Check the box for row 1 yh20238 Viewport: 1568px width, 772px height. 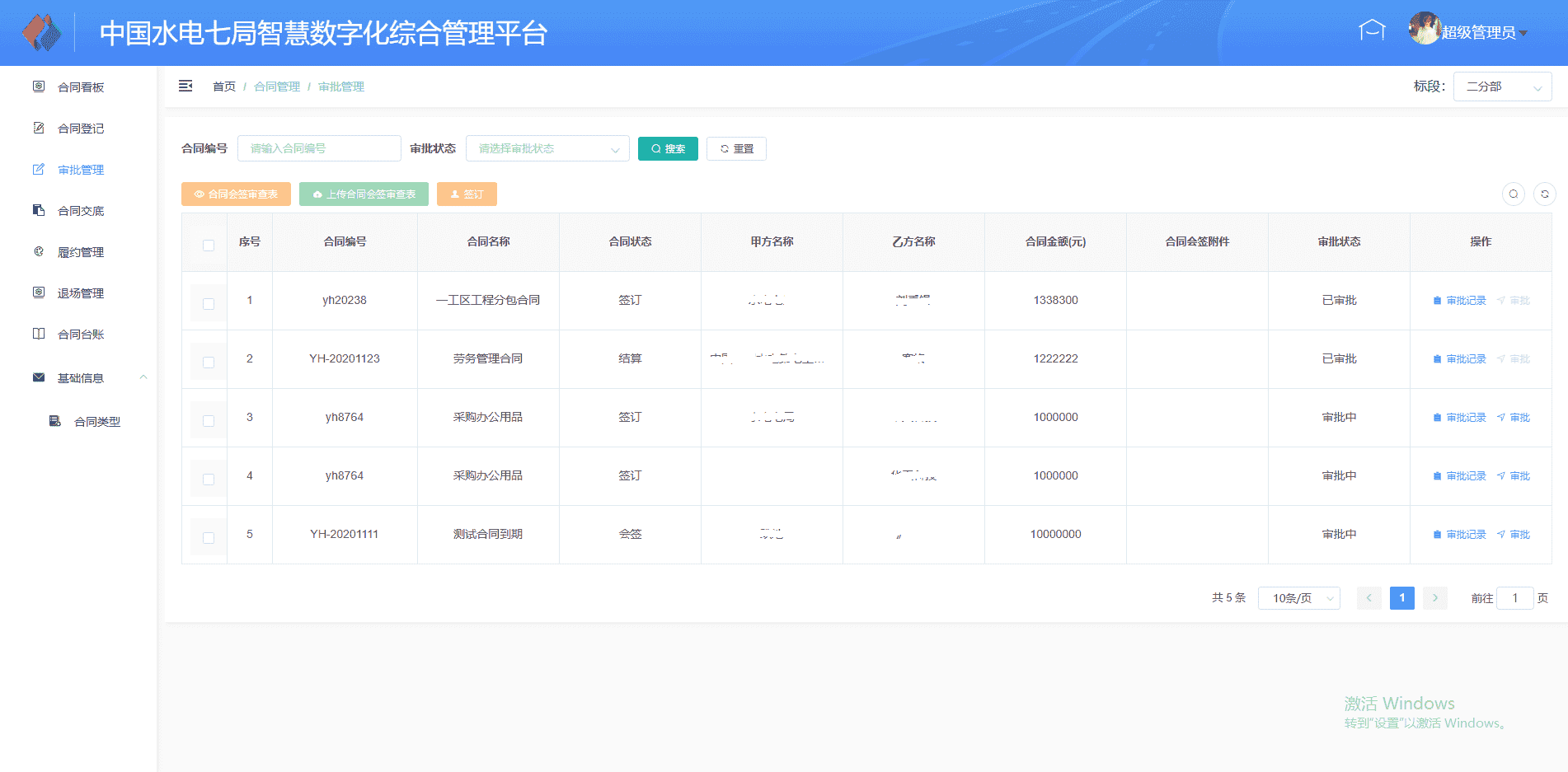click(x=209, y=303)
